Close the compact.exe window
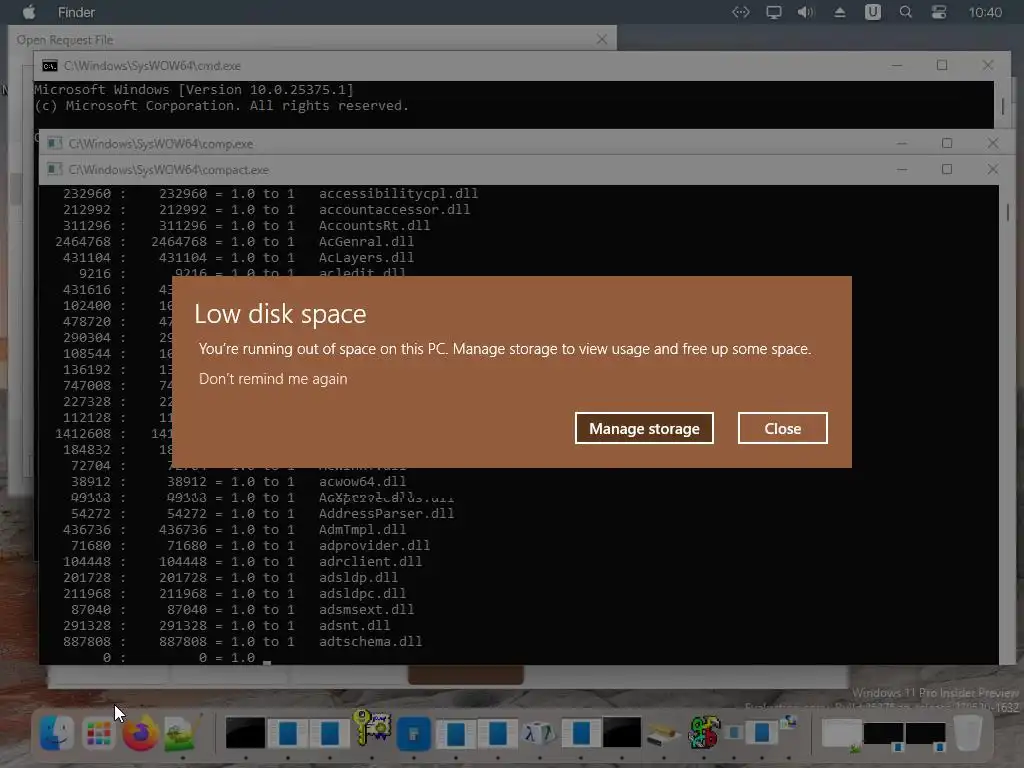The height and width of the screenshot is (768, 1024). point(993,169)
